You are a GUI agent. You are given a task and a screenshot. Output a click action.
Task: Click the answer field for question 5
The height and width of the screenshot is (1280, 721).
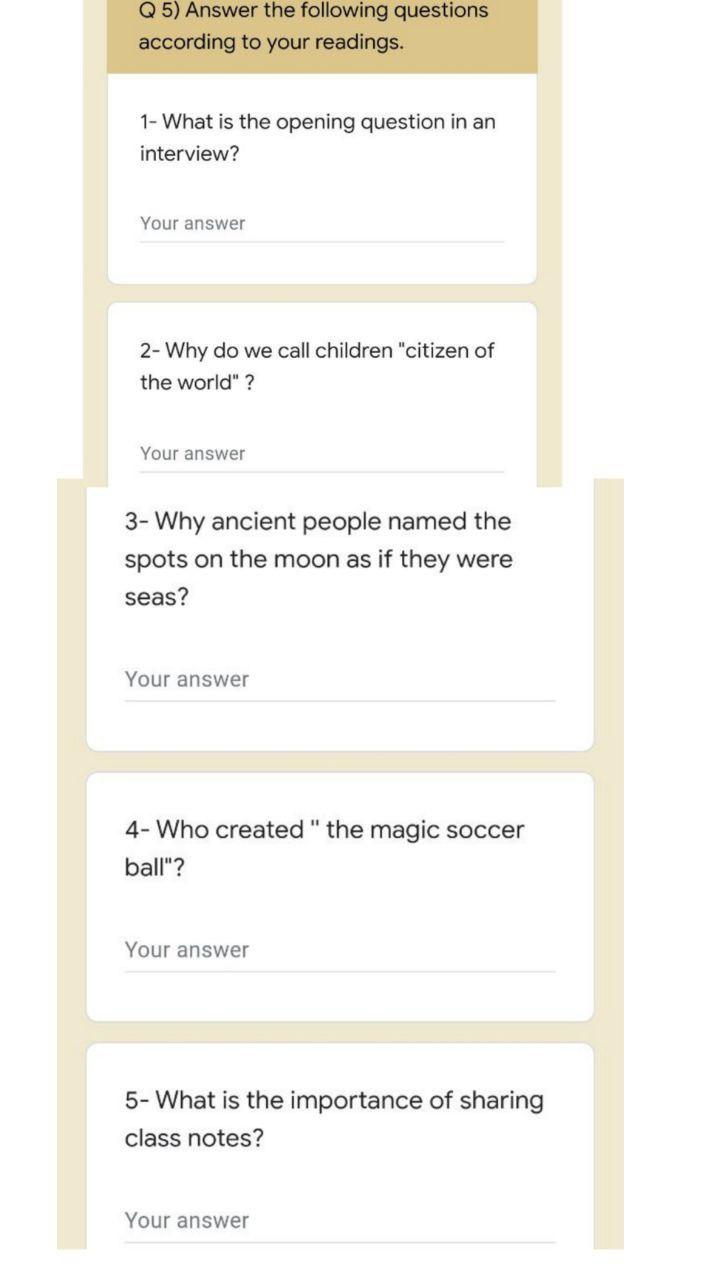340,1220
